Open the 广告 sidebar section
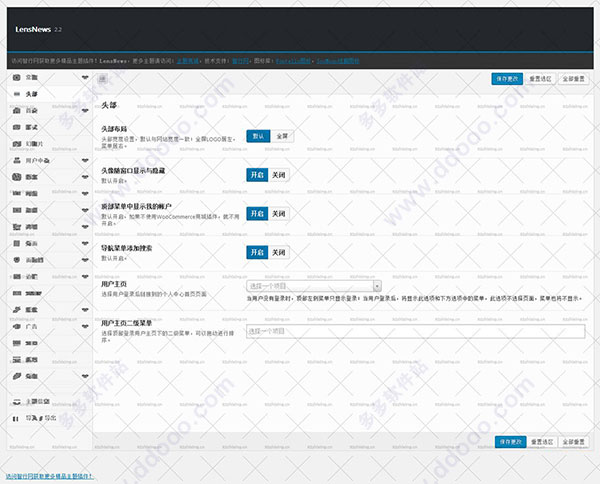Viewport: 600px width, 484px height. tap(50, 326)
